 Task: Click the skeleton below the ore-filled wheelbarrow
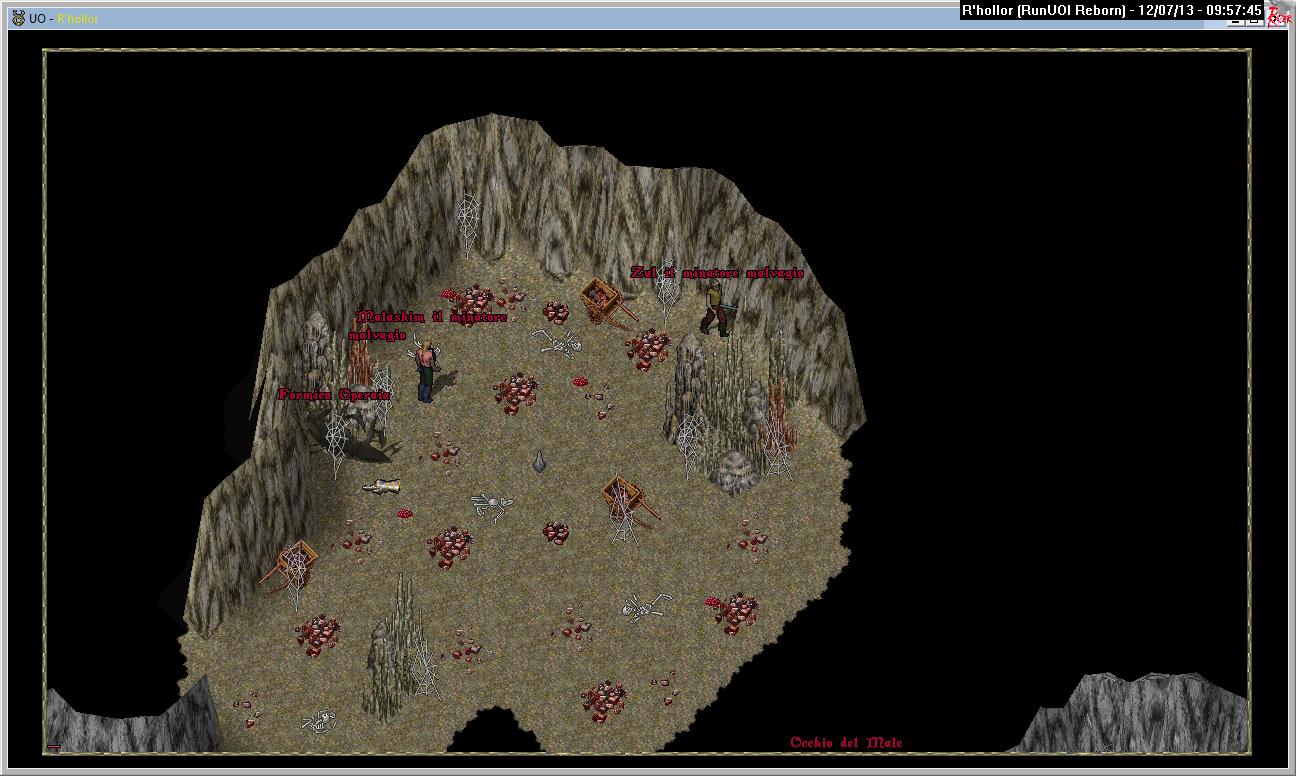(x=559, y=345)
